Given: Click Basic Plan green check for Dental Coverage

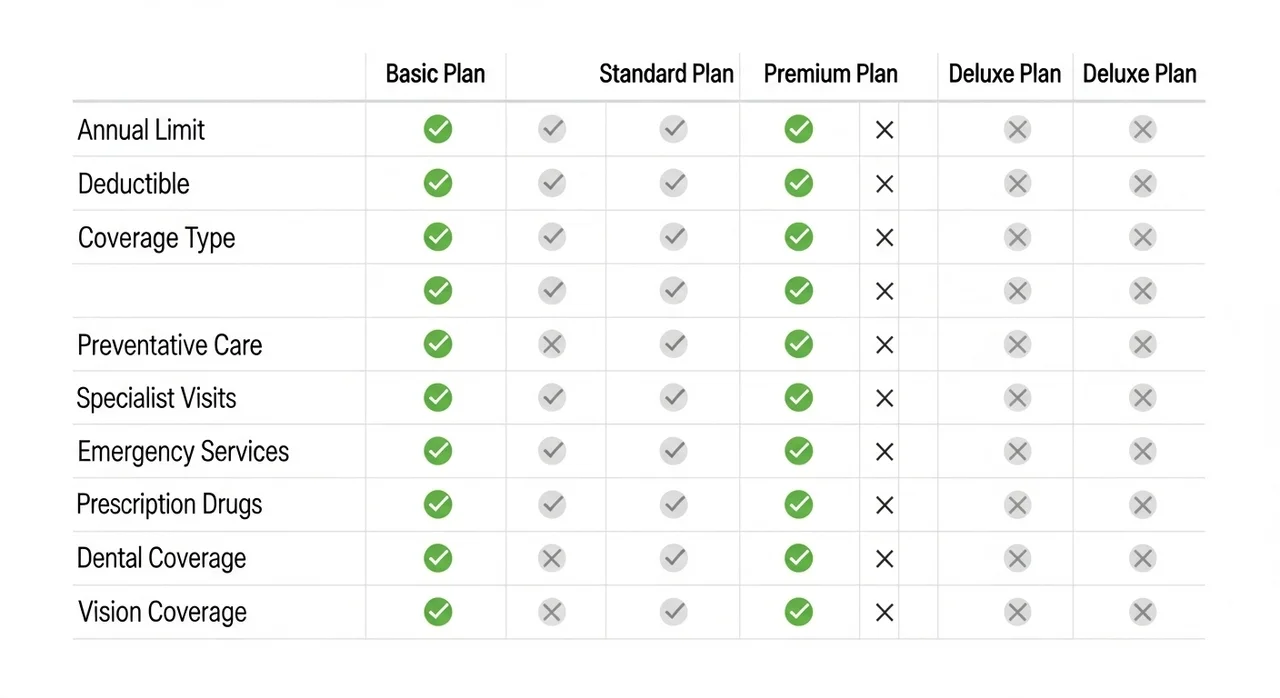Looking at the screenshot, I should point(437,558).
